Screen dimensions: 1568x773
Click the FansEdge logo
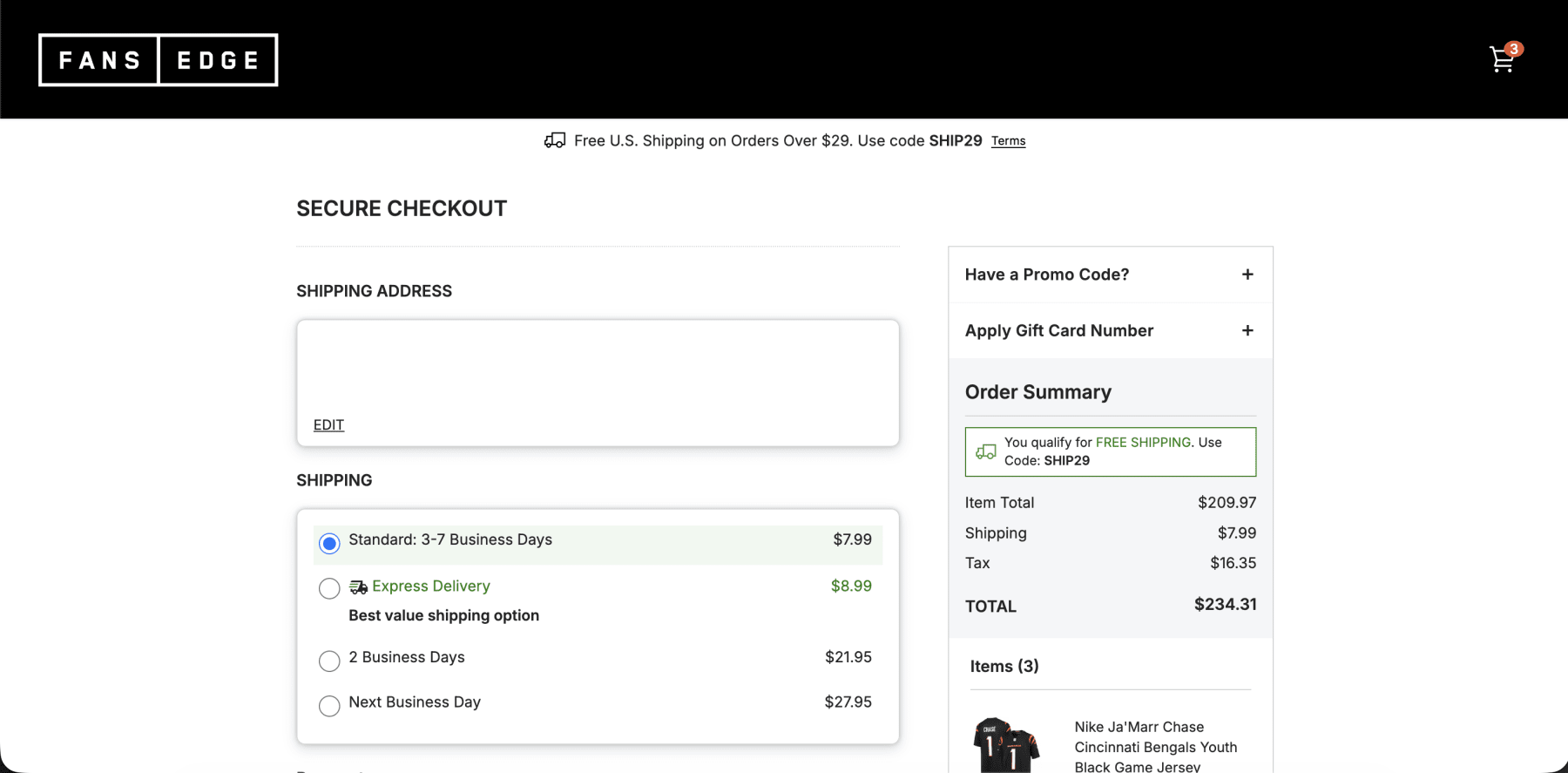tap(159, 60)
